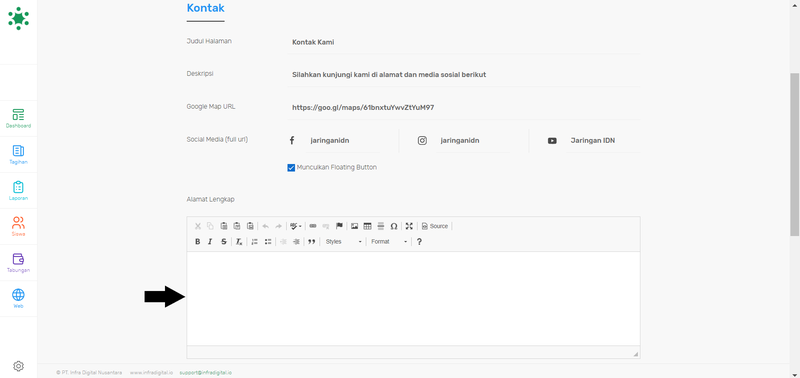Click the Deskripsi input field

[x=464, y=74]
